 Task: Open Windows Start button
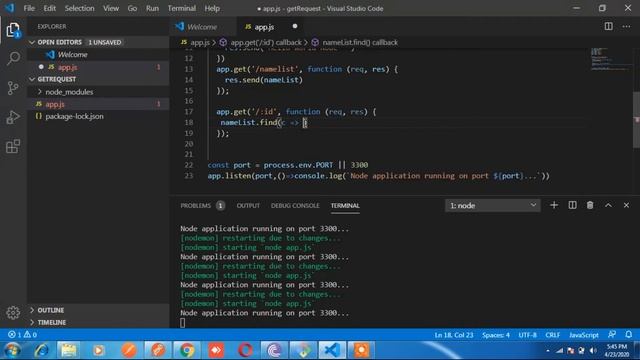pos(12,350)
